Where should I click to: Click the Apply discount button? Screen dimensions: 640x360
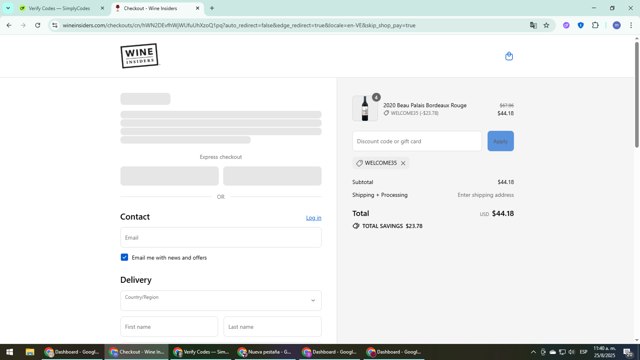pos(500,141)
